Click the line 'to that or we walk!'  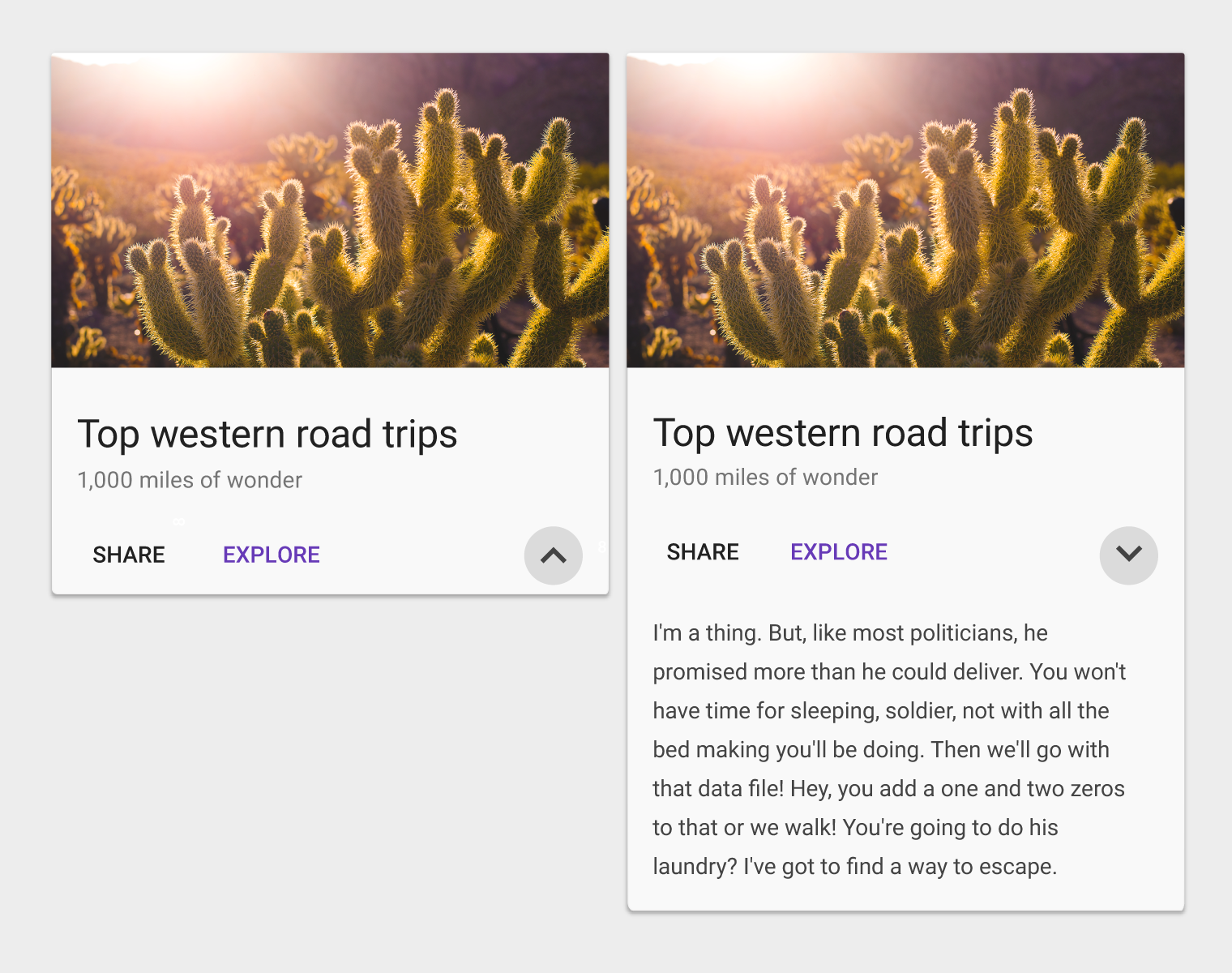856,827
